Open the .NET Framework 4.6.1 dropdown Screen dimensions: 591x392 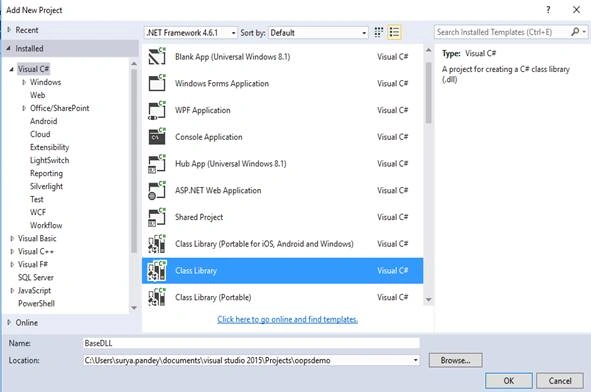pyautogui.click(x=191, y=33)
